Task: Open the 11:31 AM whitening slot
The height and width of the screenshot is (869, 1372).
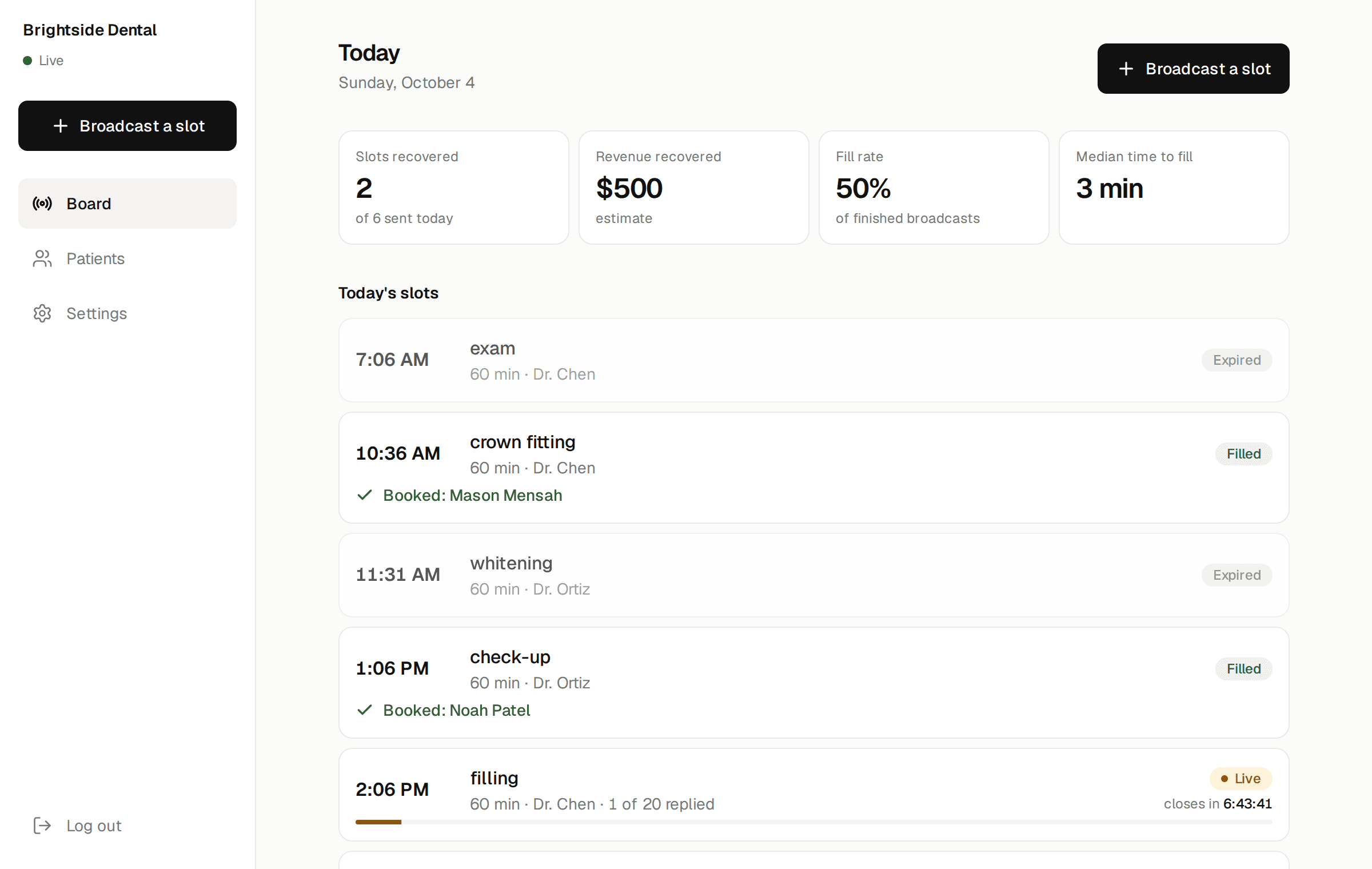Action: pyautogui.click(x=813, y=575)
